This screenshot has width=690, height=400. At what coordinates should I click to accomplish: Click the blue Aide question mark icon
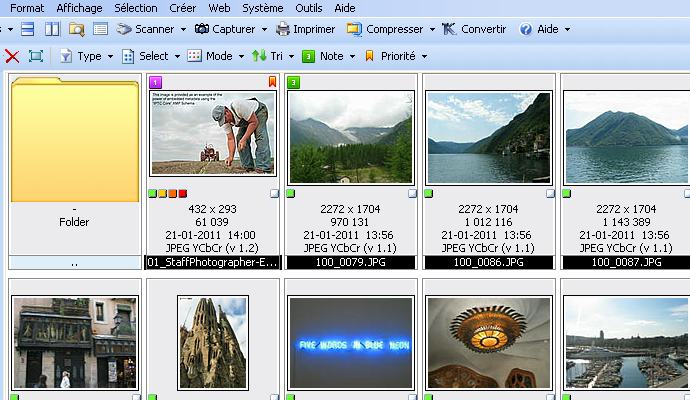[x=525, y=29]
